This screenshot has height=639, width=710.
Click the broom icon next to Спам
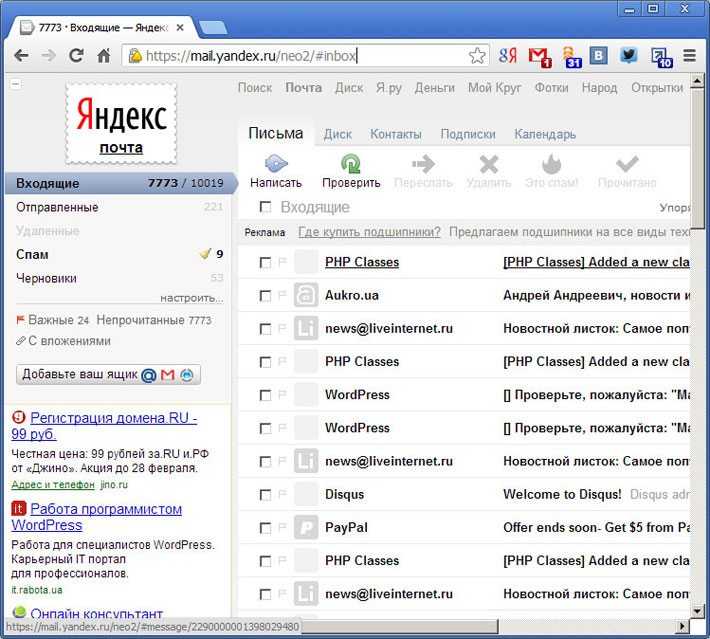206,254
